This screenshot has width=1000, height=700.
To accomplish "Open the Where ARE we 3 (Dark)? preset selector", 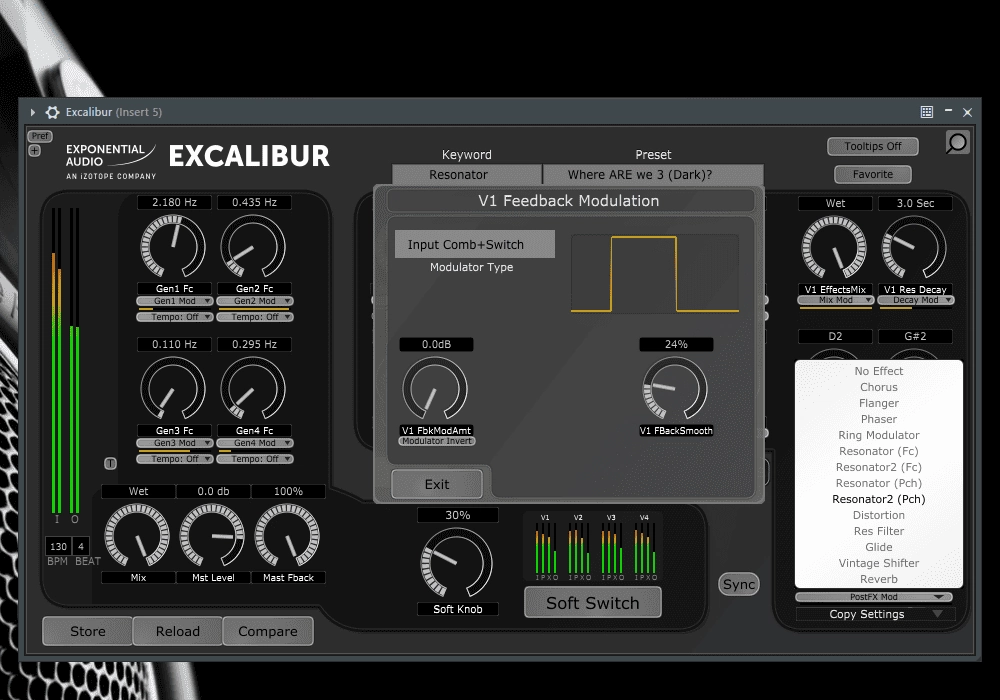I will pyautogui.click(x=652, y=175).
